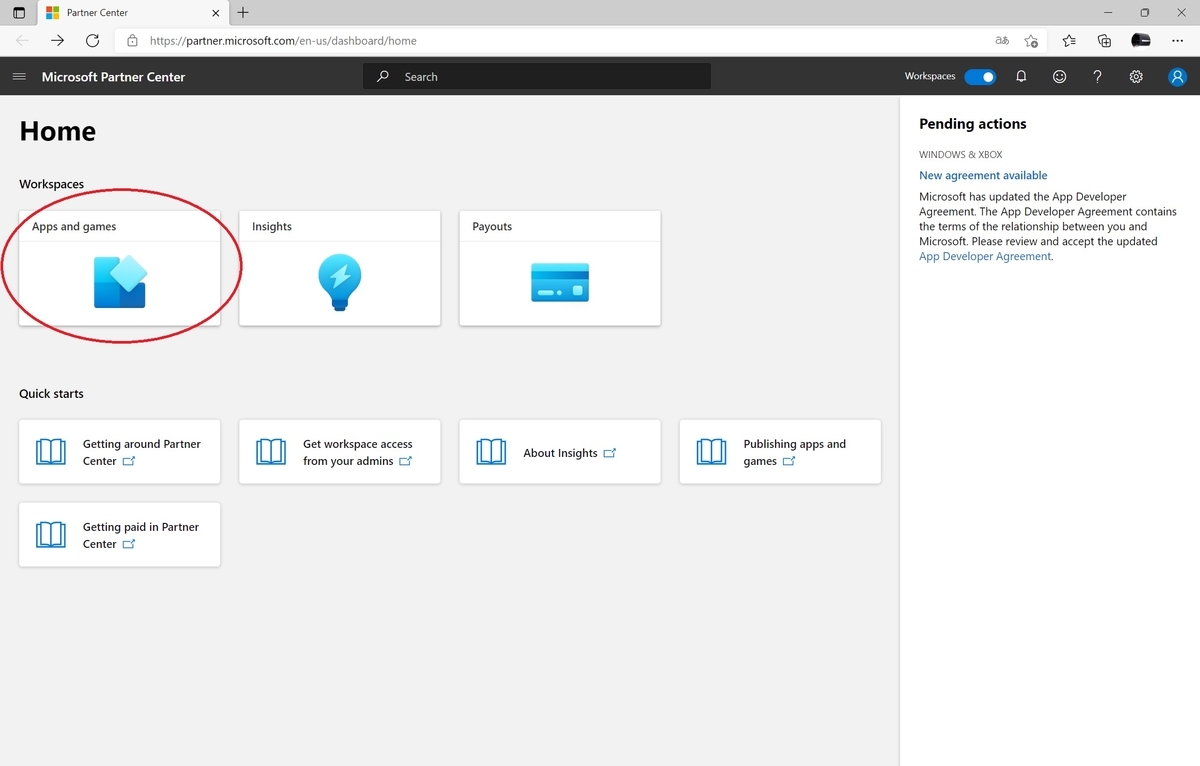This screenshot has width=1200, height=766.
Task: Open Publishing apps and games quick start
Action: (x=780, y=452)
